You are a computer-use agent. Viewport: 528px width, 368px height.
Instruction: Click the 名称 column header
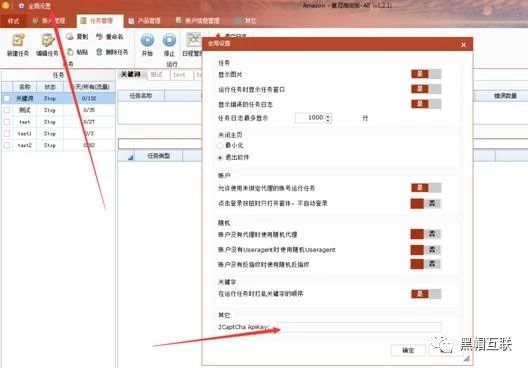pyautogui.click(x=25, y=87)
